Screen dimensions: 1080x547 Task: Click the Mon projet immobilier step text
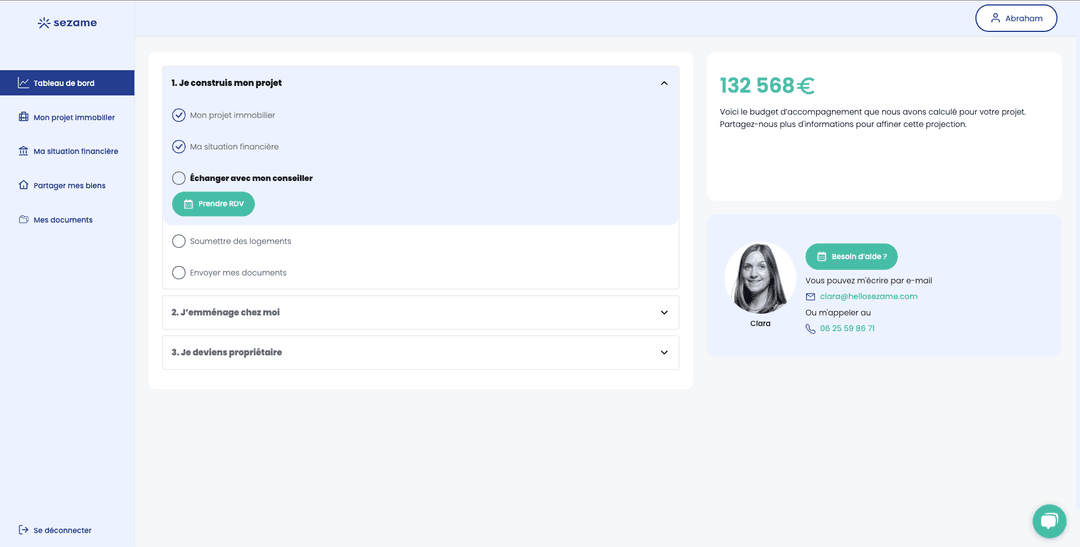coord(232,115)
